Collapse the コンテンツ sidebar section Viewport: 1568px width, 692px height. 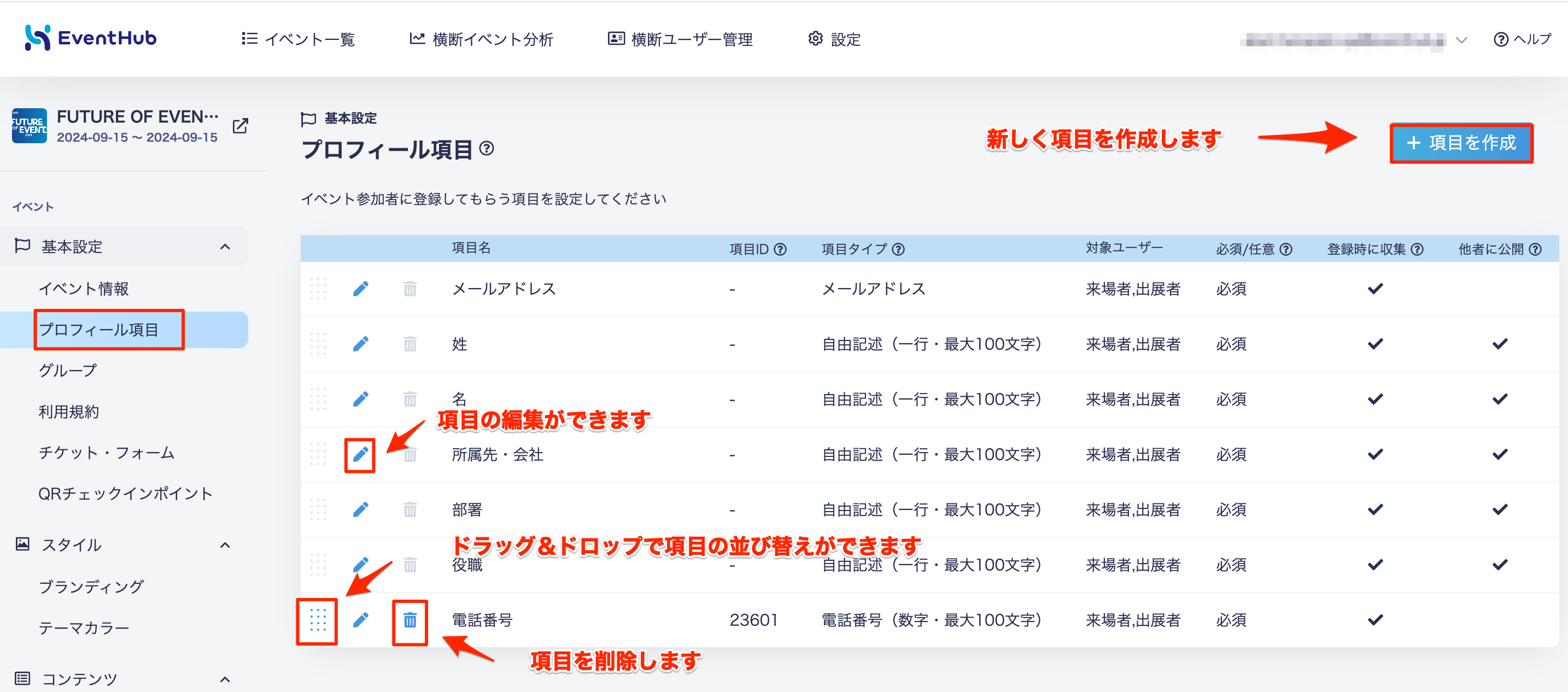[x=225, y=679]
